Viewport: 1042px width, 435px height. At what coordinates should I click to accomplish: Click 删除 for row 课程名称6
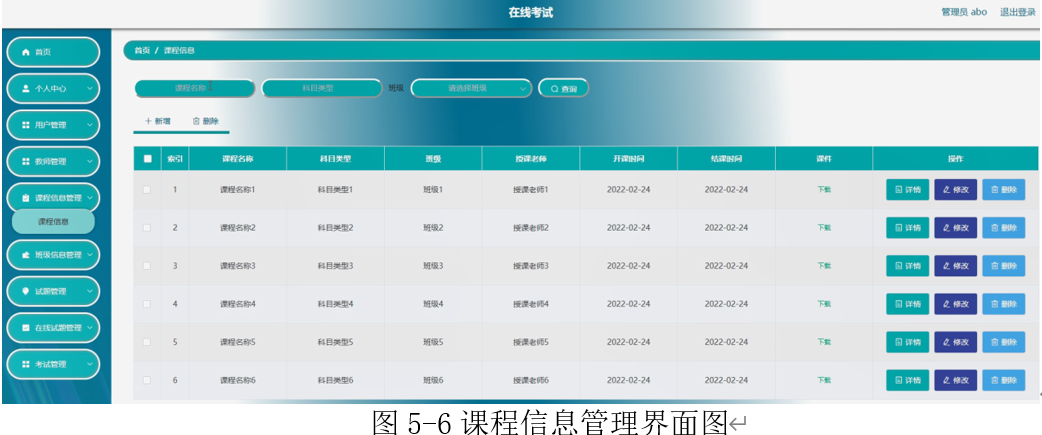(x=1003, y=380)
